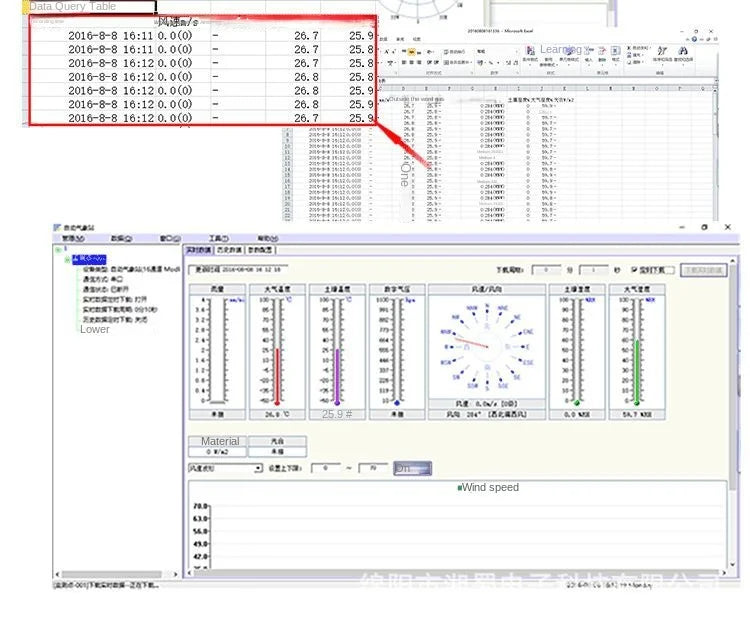The image size is (750, 623).
Task: Click the 0 W/m2 radiation value box
Action: click(218, 452)
